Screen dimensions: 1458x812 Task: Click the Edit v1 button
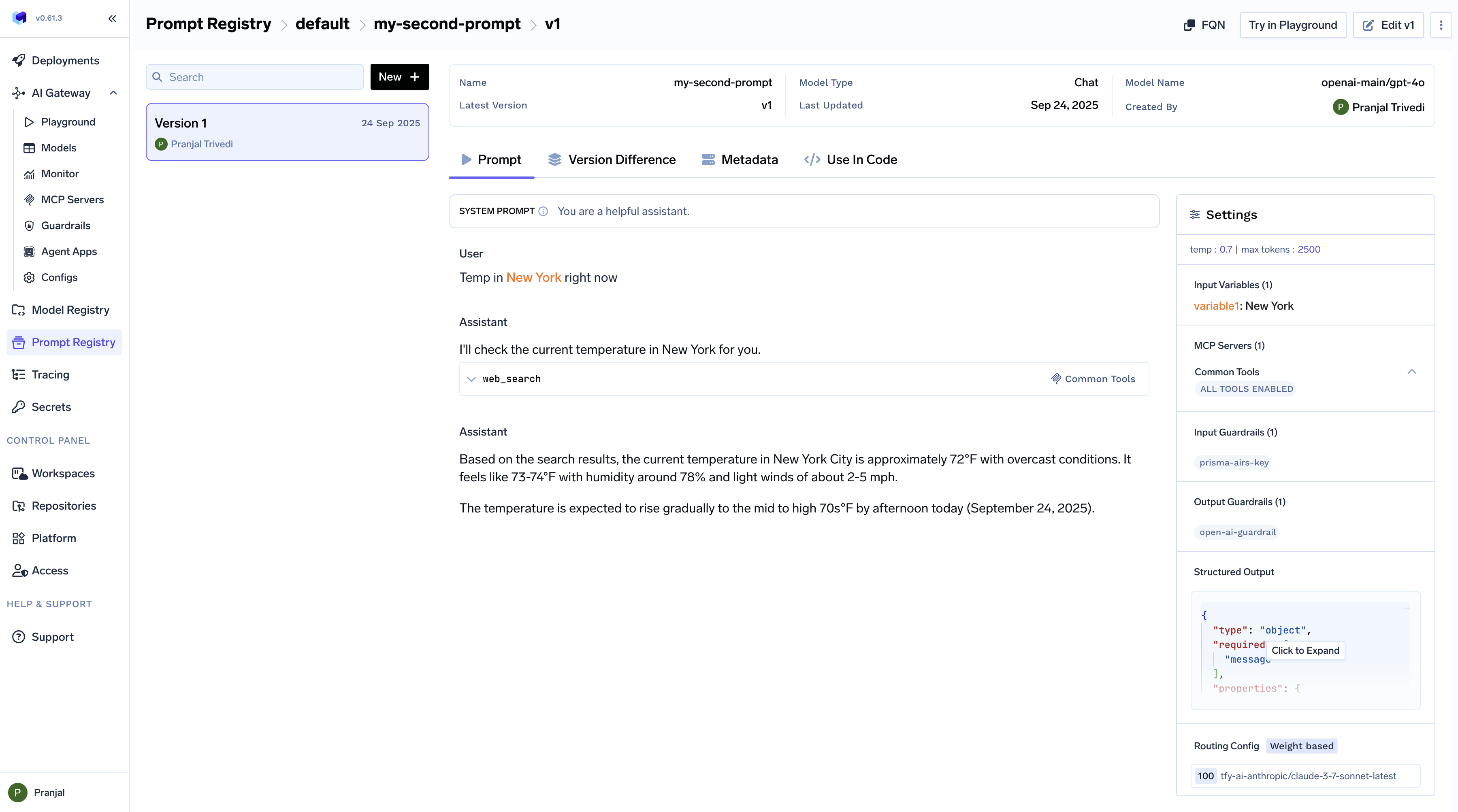pos(1388,25)
